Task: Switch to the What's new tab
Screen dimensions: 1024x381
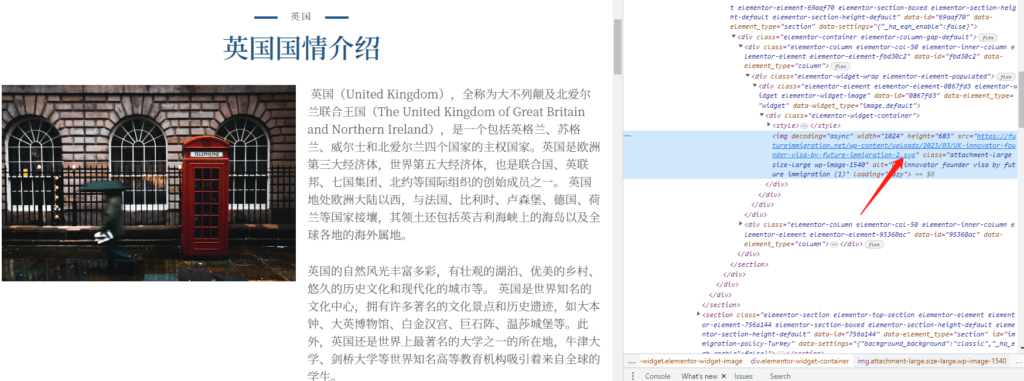Action: coord(699,376)
